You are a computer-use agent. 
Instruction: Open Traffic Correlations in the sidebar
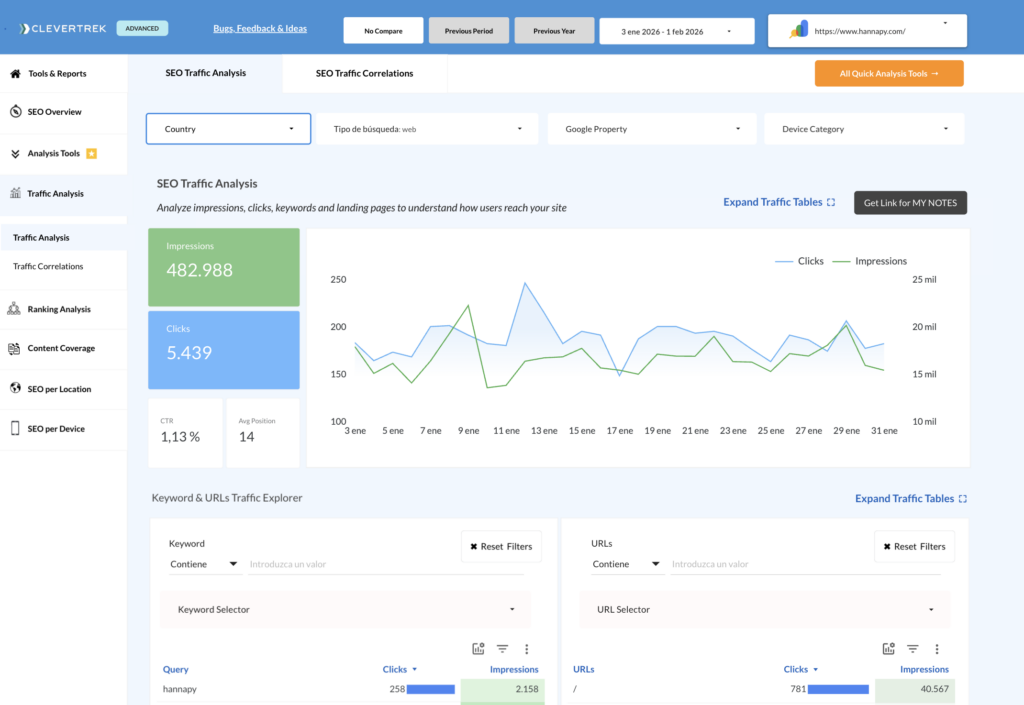pyautogui.click(x=48, y=267)
